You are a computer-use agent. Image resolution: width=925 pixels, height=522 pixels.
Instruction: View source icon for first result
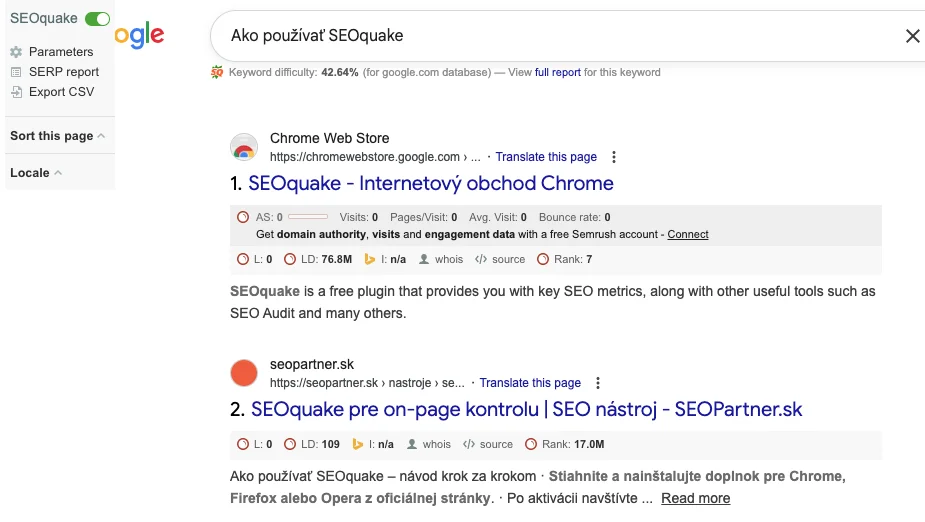click(x=481, y=259)
